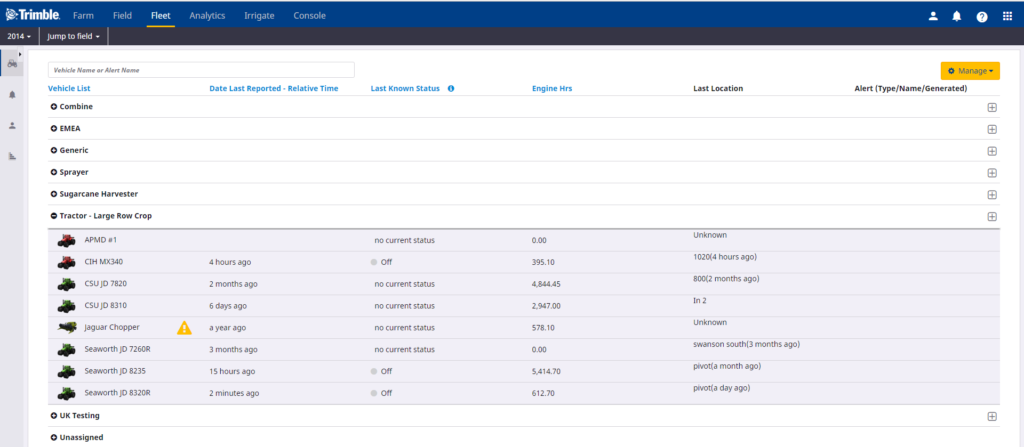Select the alerts bell sidebar icon
1024x447 pixels.
pyautogui.click(x=12, y=95)
